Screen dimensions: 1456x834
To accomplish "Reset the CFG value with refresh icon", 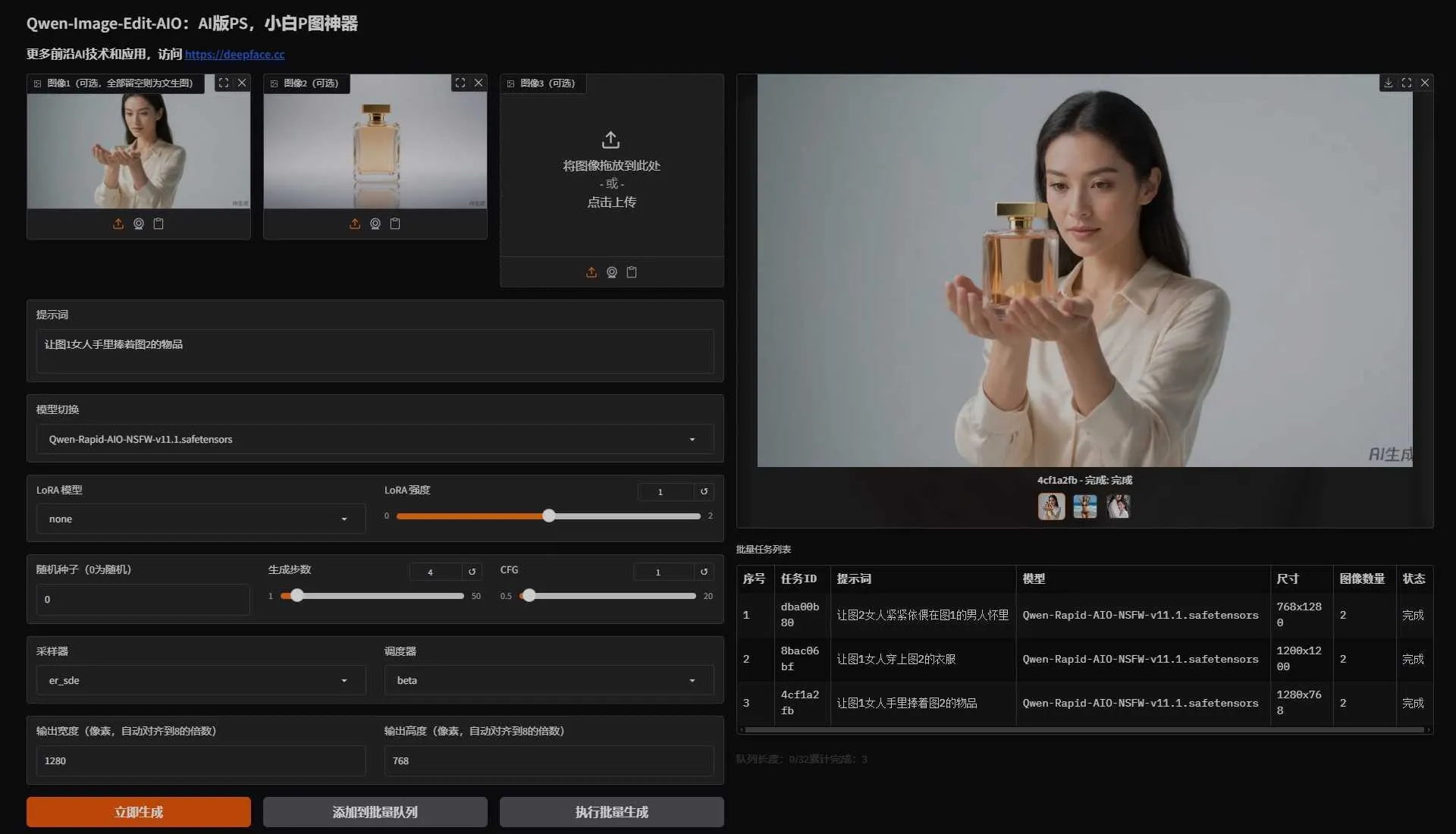I will pos(704,571).
